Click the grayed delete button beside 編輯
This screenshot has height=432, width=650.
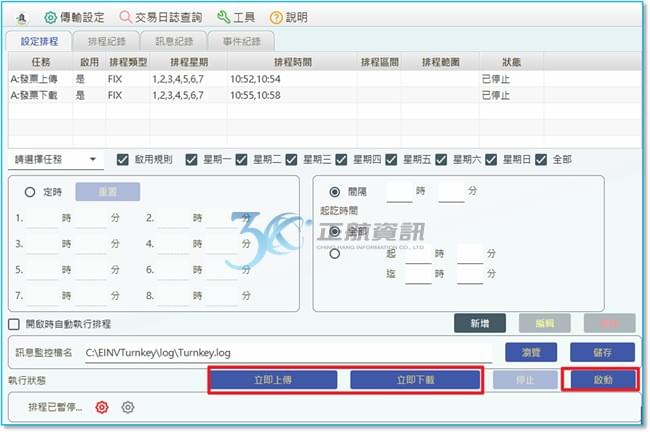609,323
